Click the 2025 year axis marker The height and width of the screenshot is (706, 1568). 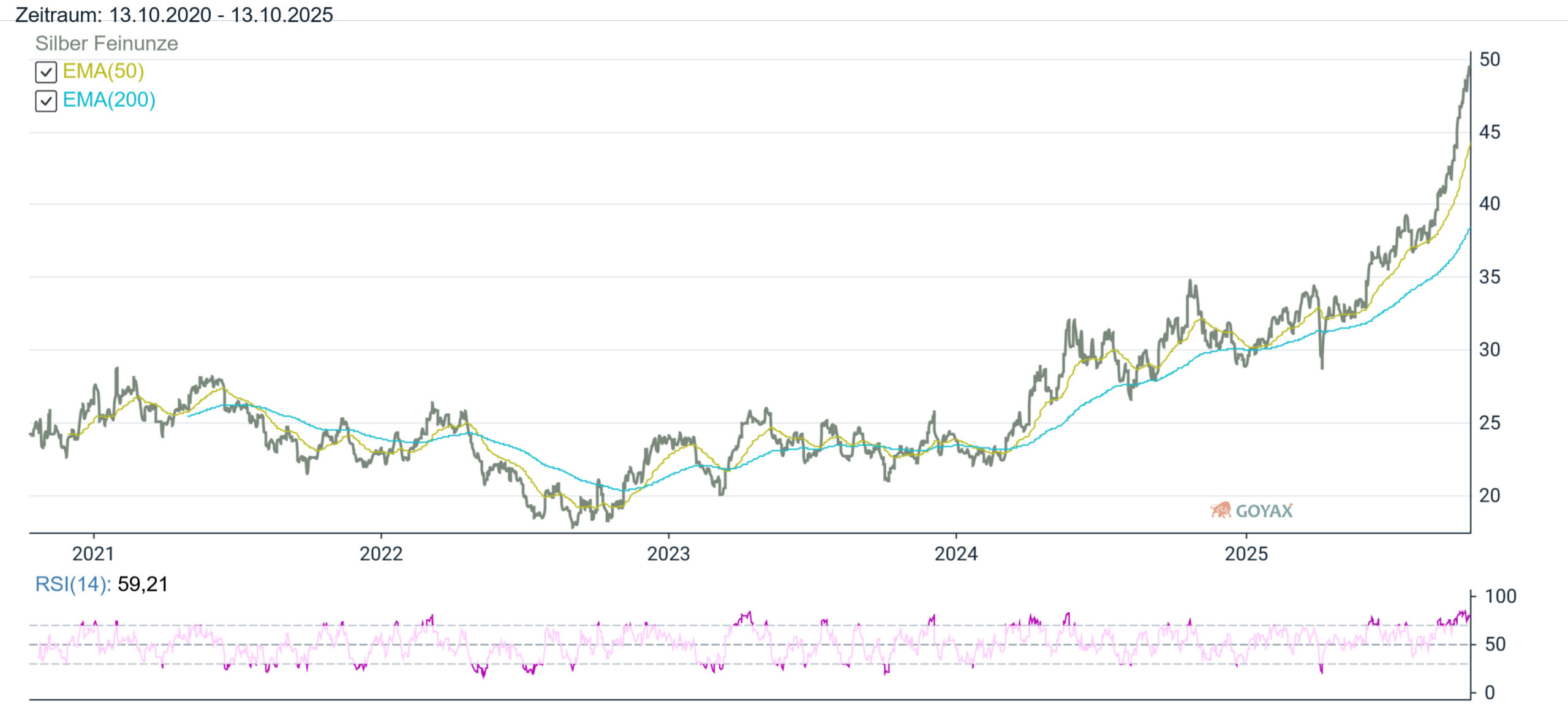(1246, 553)
